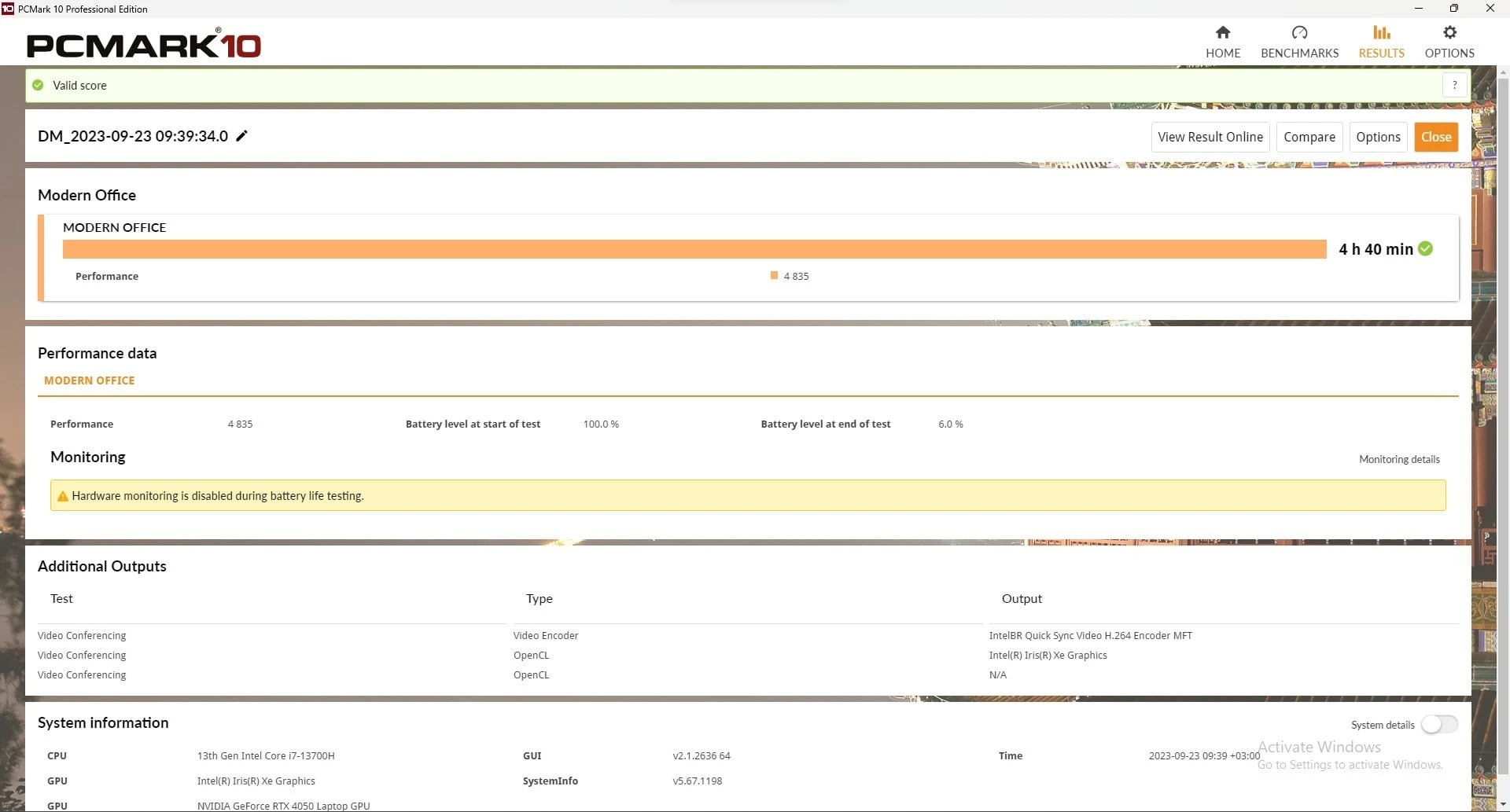Viewport: 1510px width, 812px height.
Task: Minimize the PCMark 10 window
Action: click(1418, 9)
